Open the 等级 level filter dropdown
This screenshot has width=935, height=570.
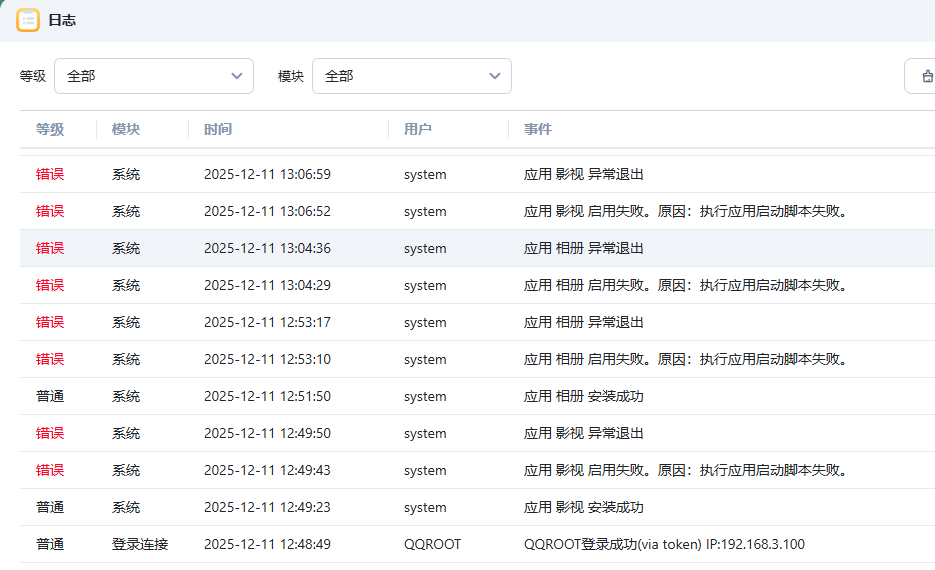pos(153,76)
